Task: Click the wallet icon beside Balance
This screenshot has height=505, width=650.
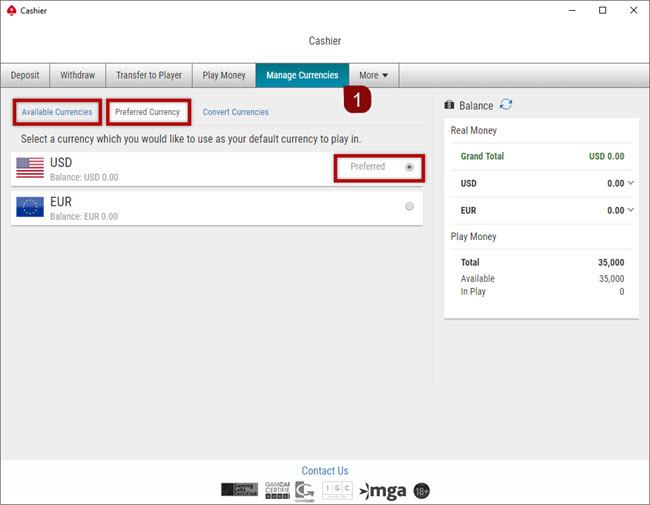Action: click(x=449, y=105)
